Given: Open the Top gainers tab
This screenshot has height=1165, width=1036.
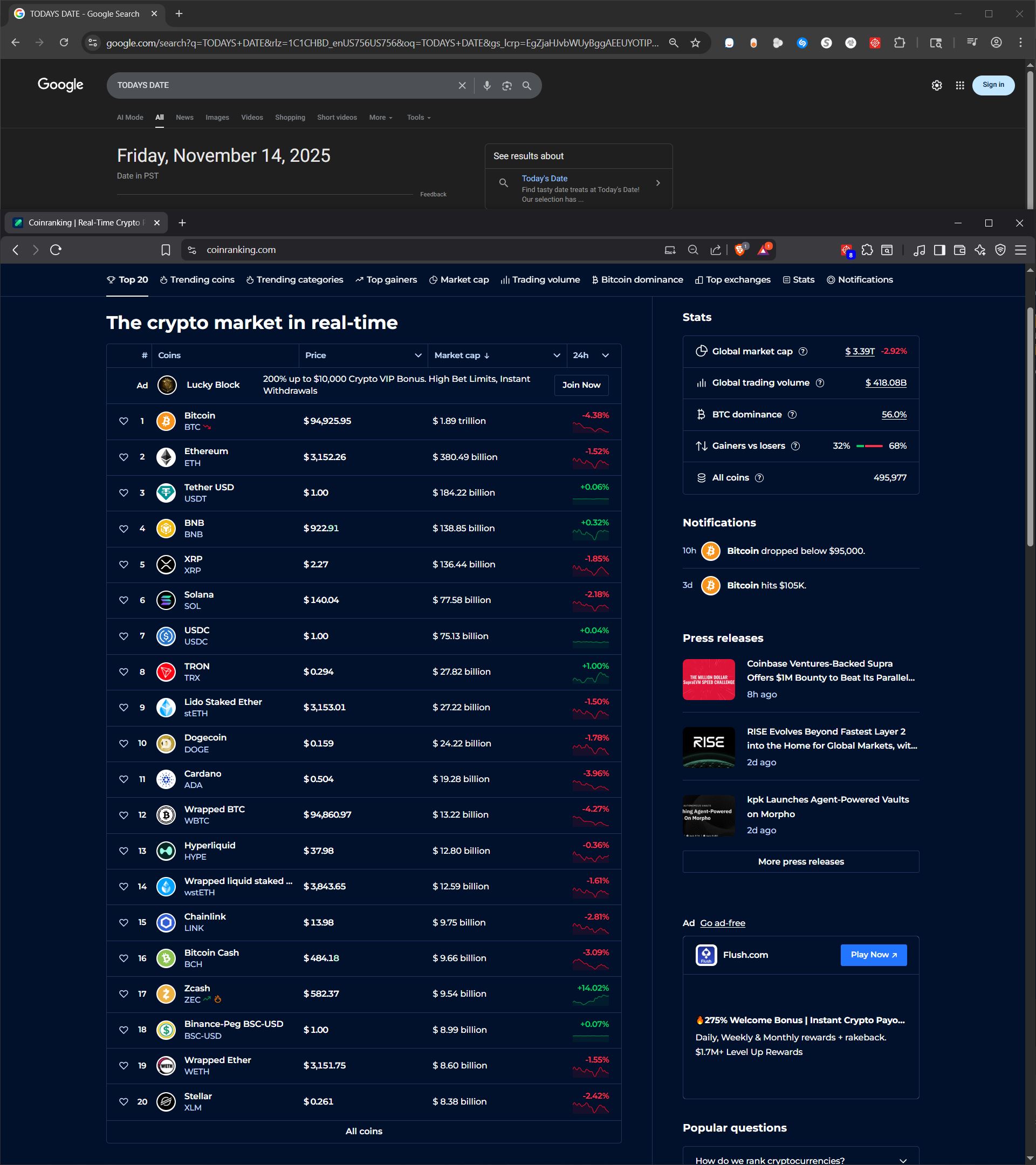Looking at the screenshot, I should [386, 280].
